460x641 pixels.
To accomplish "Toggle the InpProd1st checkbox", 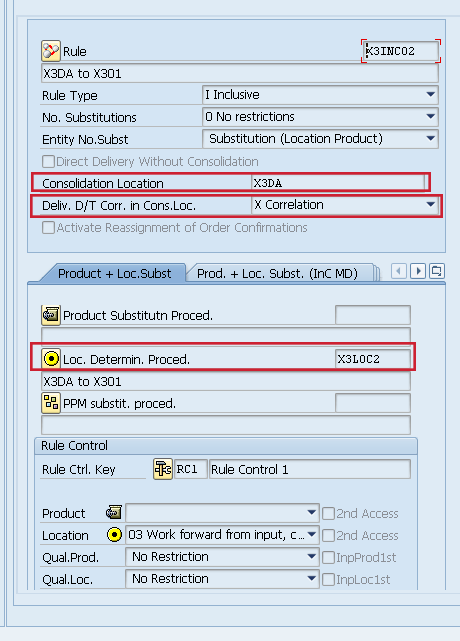I will tap(328, 558).
